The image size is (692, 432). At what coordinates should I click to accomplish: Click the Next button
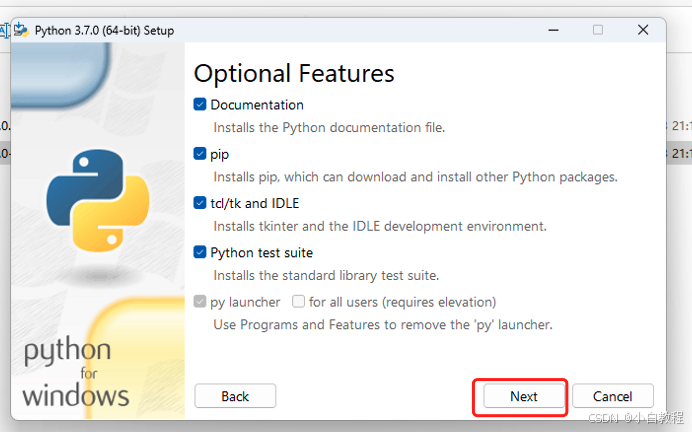[524, 396]
